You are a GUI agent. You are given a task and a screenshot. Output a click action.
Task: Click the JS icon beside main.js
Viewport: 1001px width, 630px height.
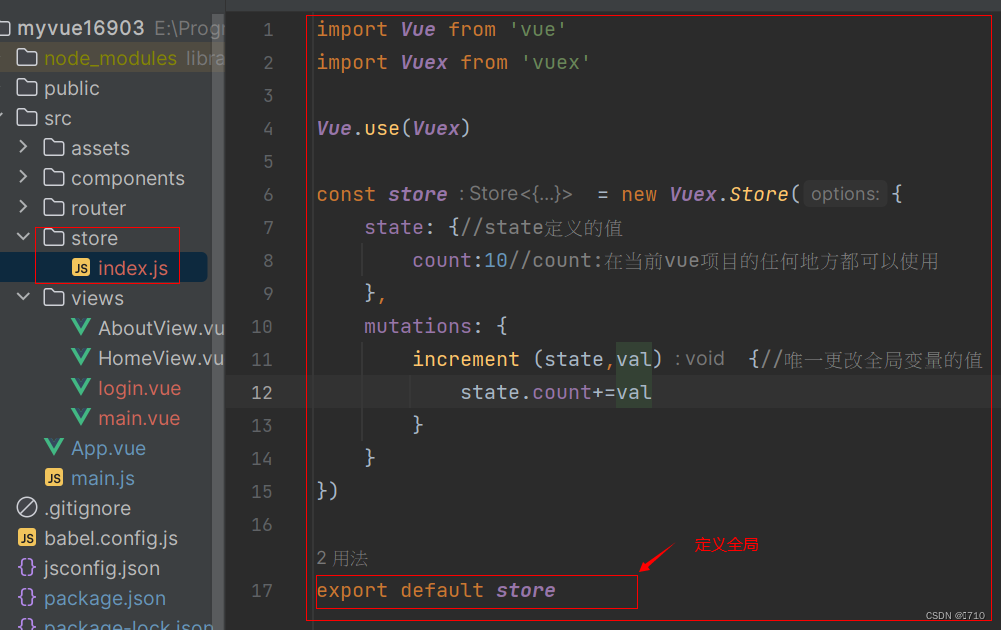(53, 477)
